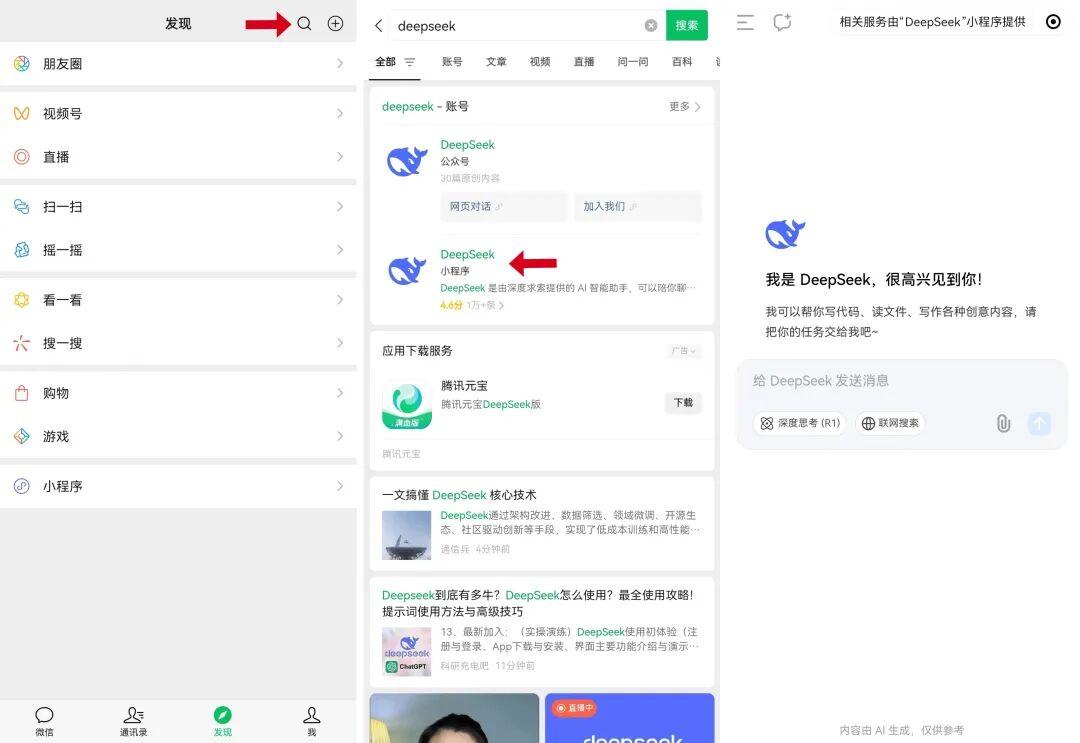Open DeepSeek 公众号 whale avatar
The width and height of the screenshot is (1080, 743).
[406, 162]
